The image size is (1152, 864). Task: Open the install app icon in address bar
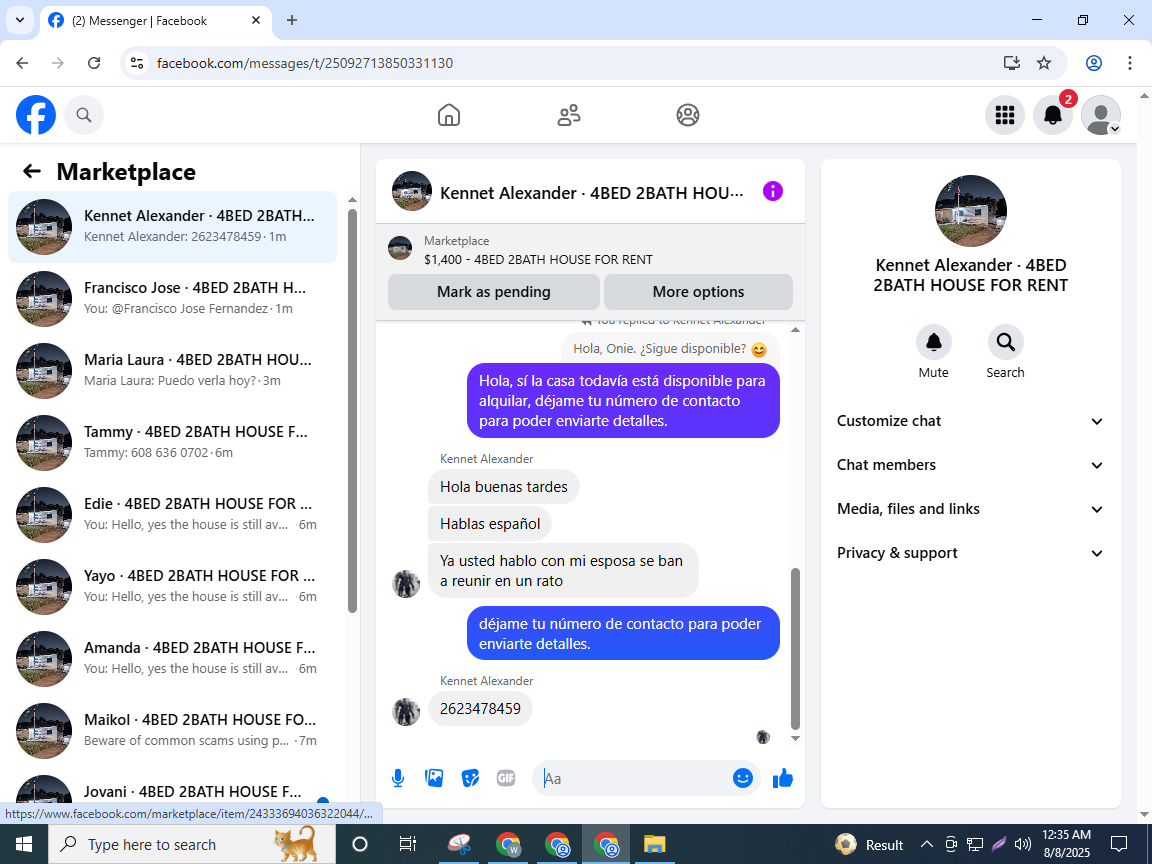click(x=1012, y=63)
